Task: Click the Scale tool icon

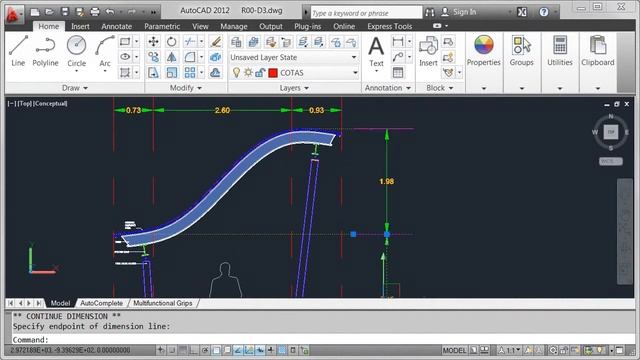Action: click(x=171, y=73)
